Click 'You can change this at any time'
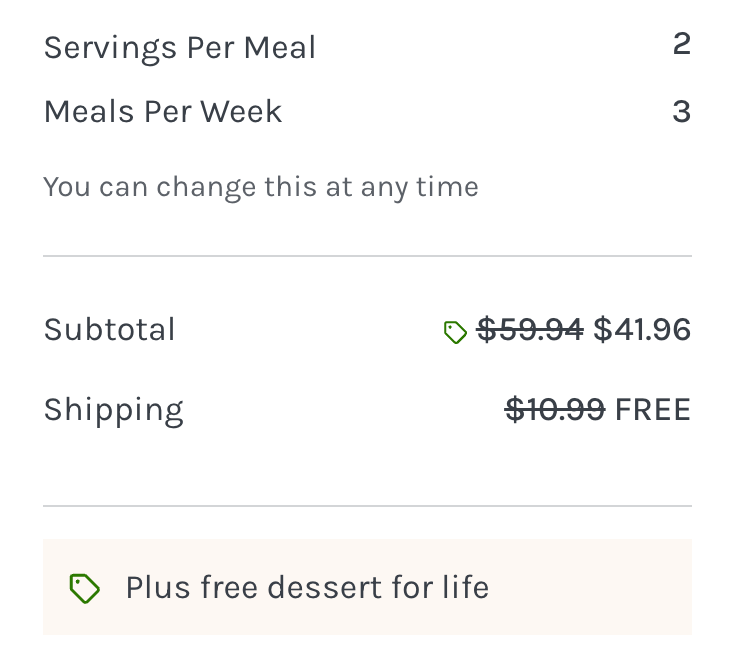Image resolution: width=752 pixels, height=656 pixels. pyautogui.click(x=261, y=187)
